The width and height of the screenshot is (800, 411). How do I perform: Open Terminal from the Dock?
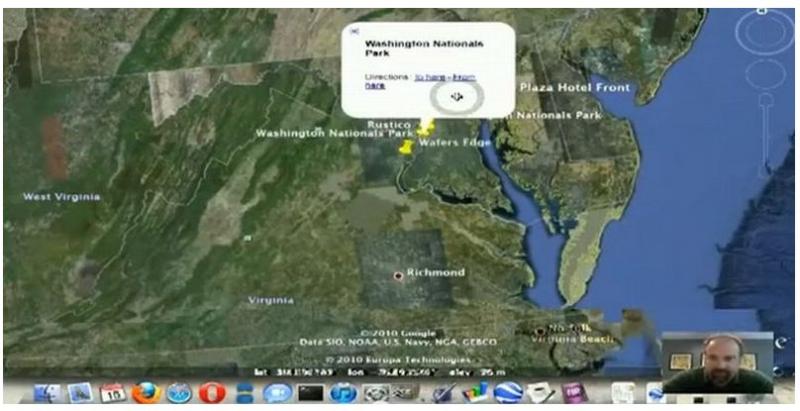click(x=311, y=393)
